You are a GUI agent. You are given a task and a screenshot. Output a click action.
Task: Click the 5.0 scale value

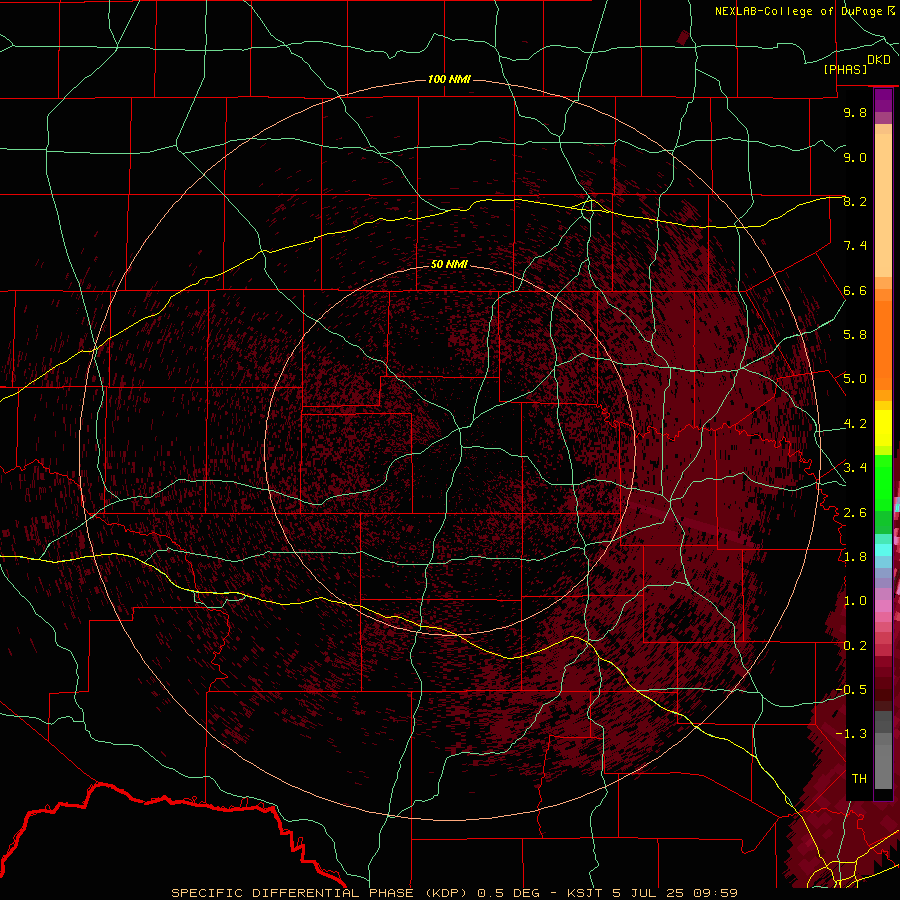coord(855,379)
